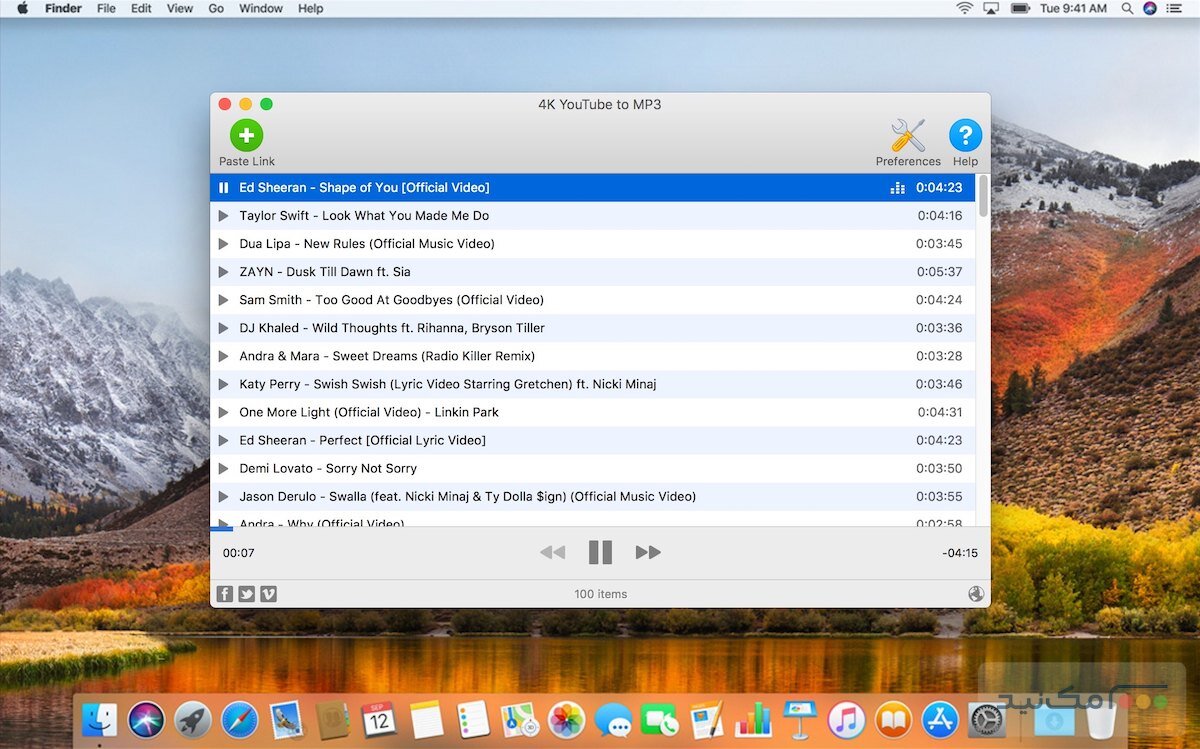Play 'Taylor Swift - Look What You Made Me Do'
Screen dimensions: 1200x749
coord(223,215)
